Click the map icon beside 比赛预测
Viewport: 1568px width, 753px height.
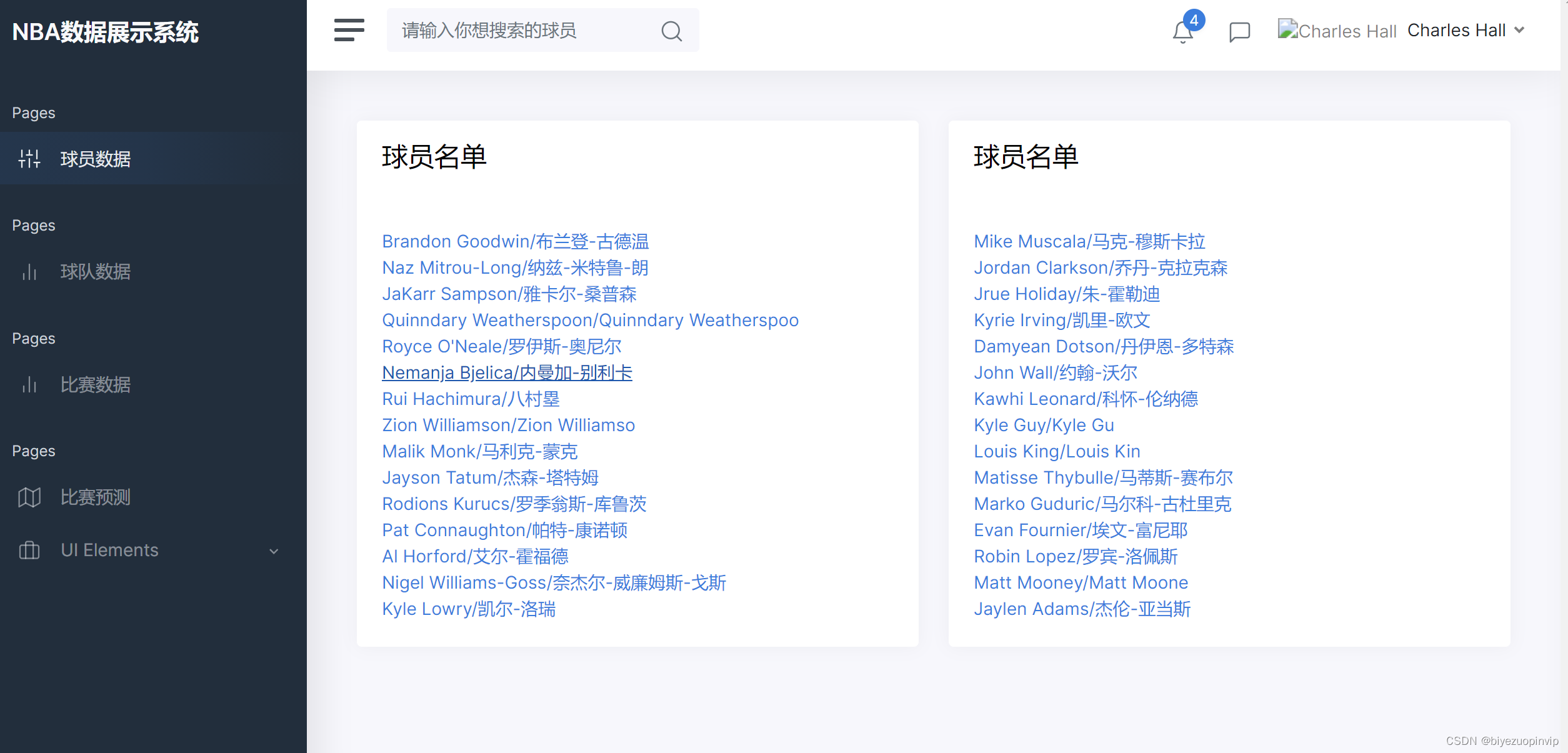[29, 497]
